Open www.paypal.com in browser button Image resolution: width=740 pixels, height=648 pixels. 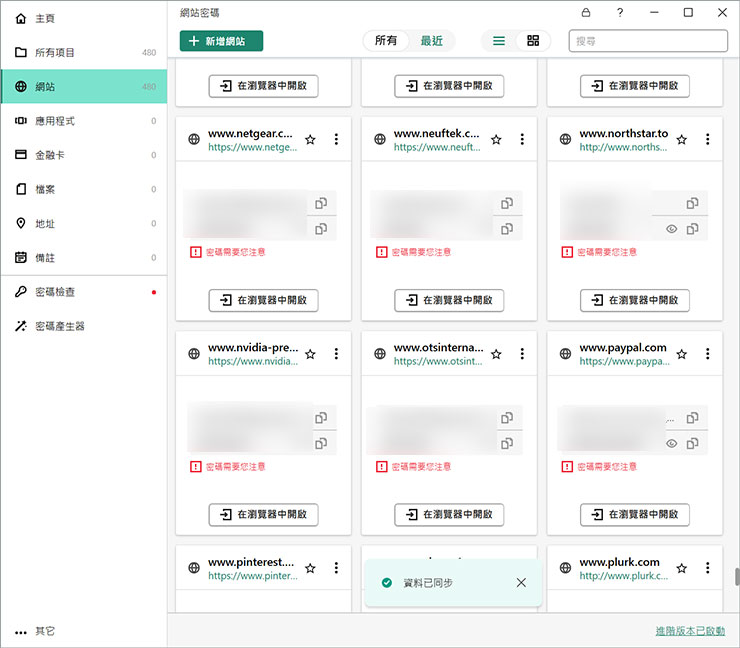[x=635, y=514]
